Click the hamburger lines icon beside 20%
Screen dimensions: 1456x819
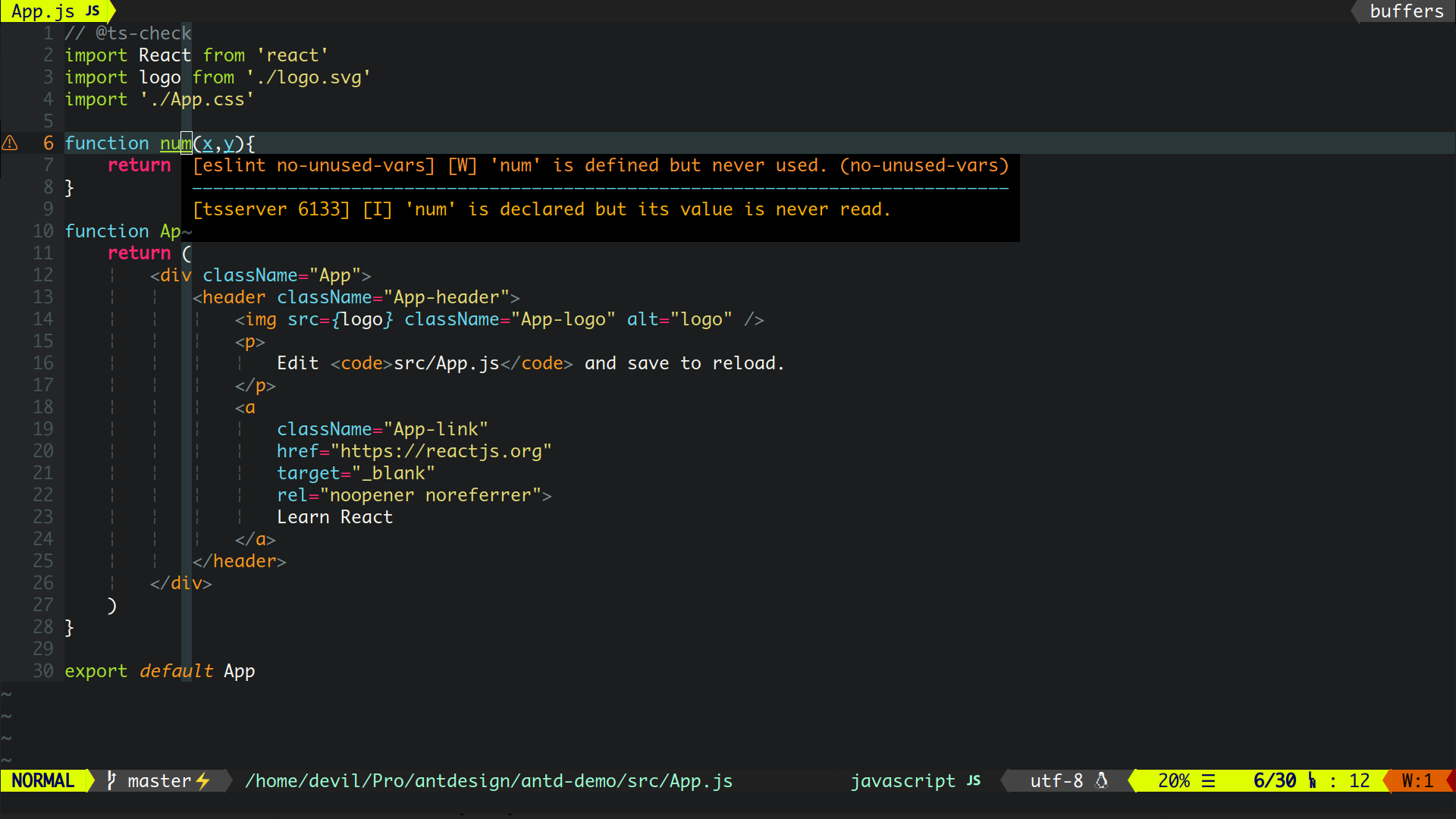(x=1209, y=780)
